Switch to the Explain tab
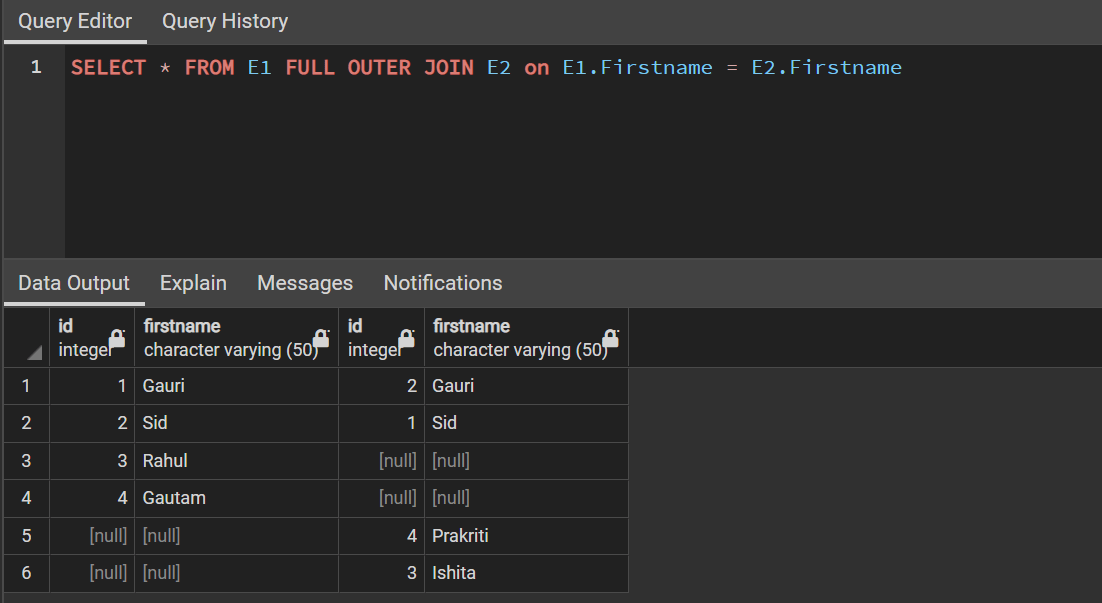The width and height of the screenshot is (1102, 603). pos(193,283)
